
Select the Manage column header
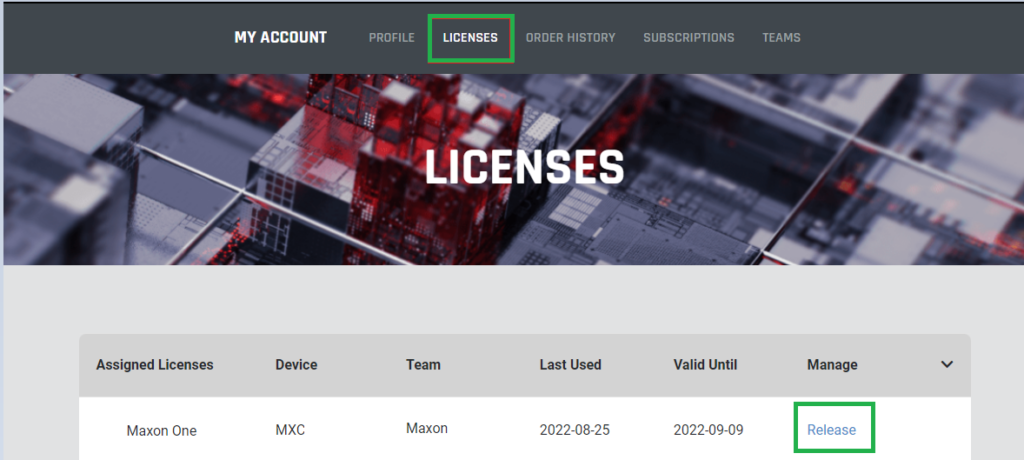832,365
